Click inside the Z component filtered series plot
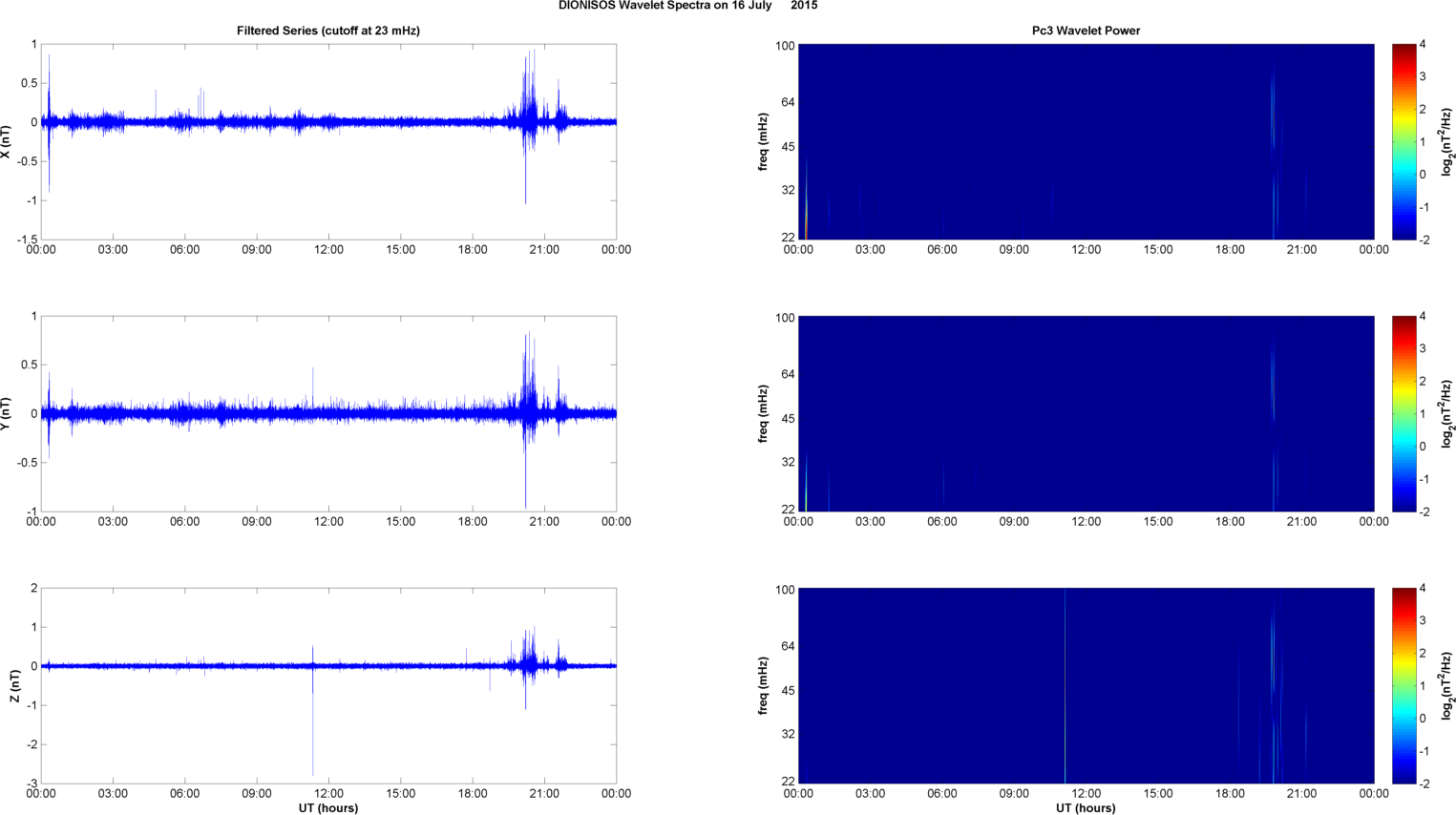This screenshot has width=1456, height=815. coord(328,685)
